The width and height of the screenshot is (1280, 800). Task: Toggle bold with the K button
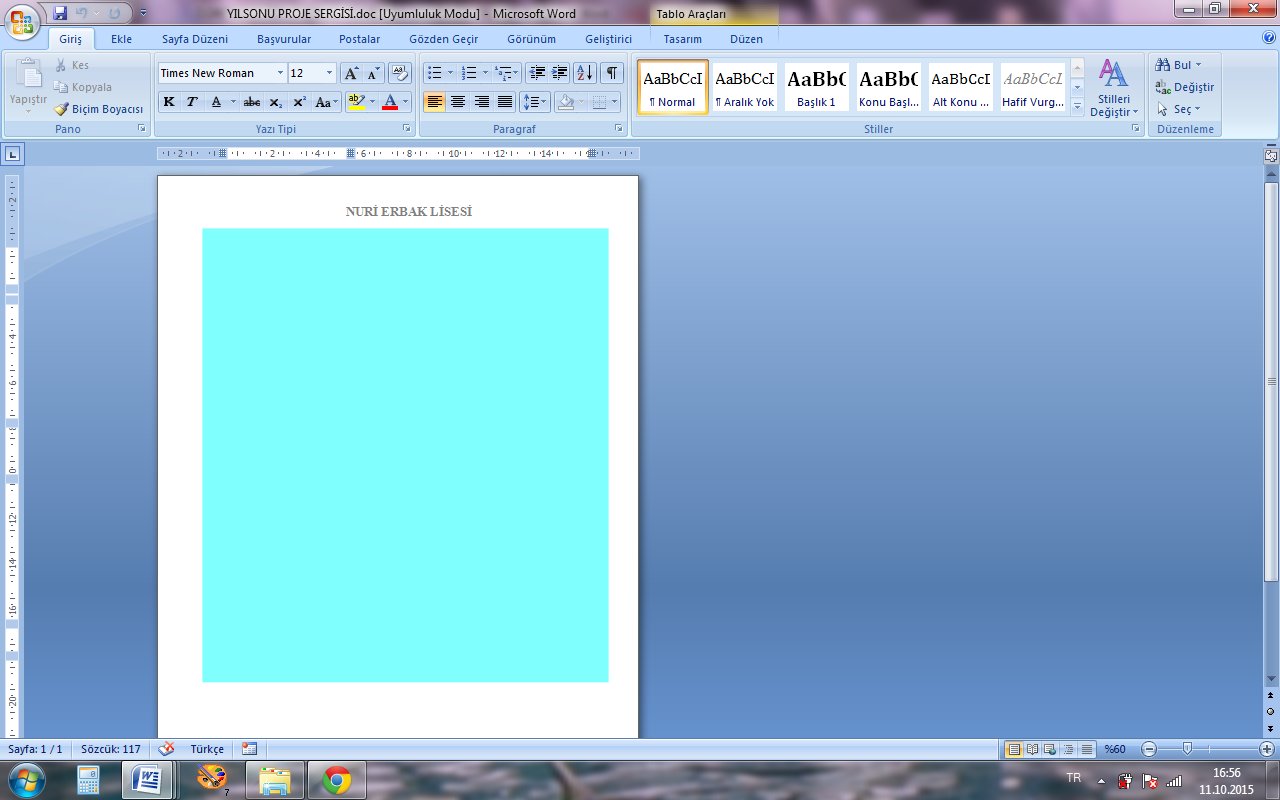click(169, 102)
